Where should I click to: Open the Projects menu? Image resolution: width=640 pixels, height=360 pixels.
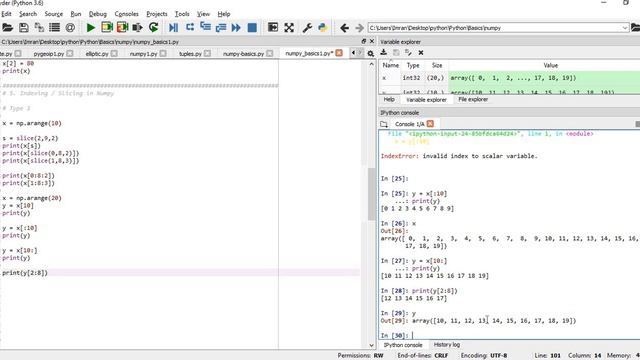point(157,14)
